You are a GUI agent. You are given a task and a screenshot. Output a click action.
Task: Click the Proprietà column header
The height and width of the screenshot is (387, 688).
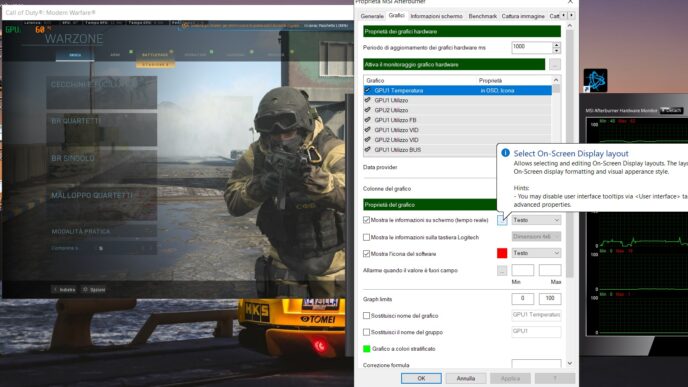tap(514, 80)
